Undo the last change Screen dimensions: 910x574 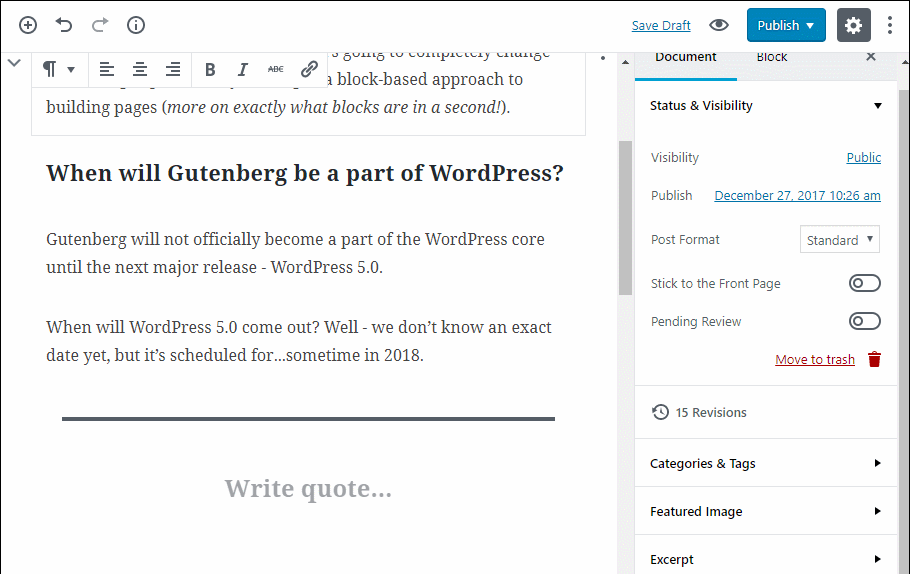[x=64, y=25]
